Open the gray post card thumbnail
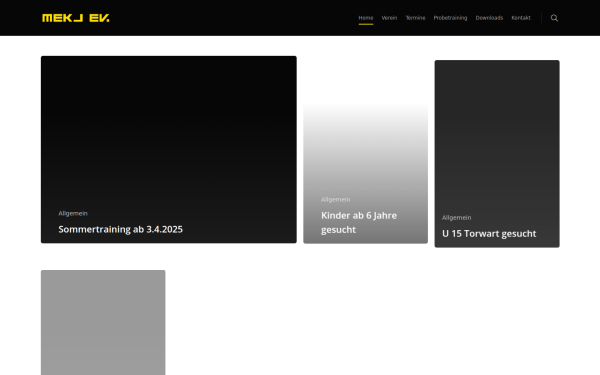This screenshot has width=600, height=375. (x=103, y=323)
